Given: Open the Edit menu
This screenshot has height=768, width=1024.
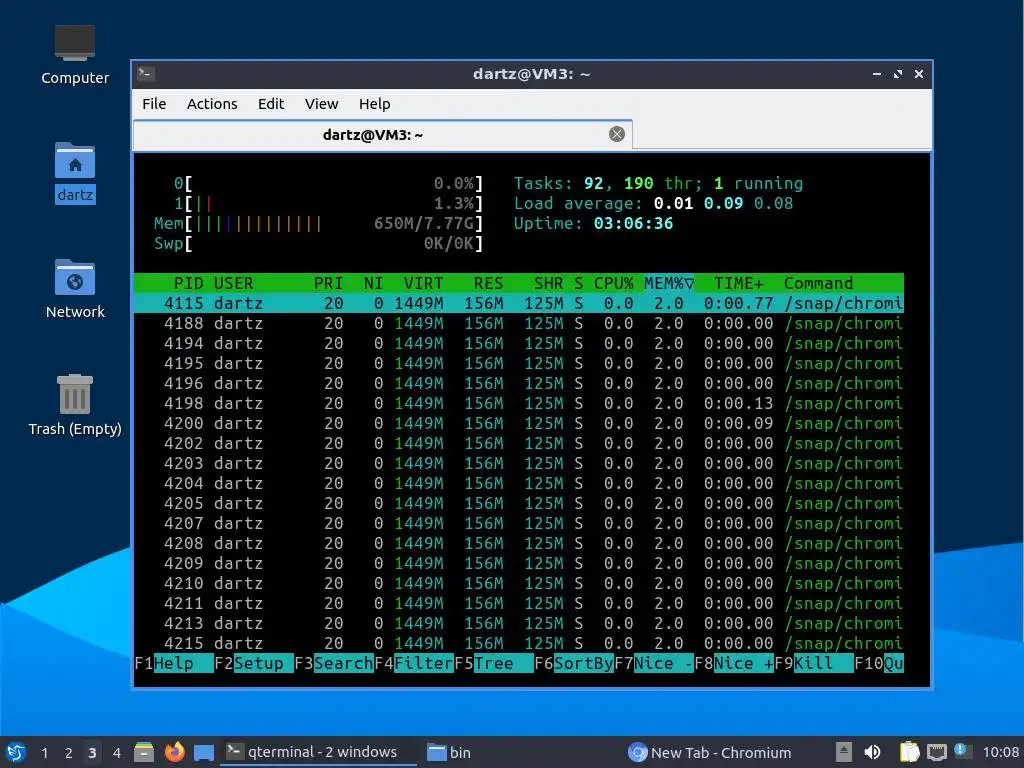Looking at the screenshot, I should (270, 104).
